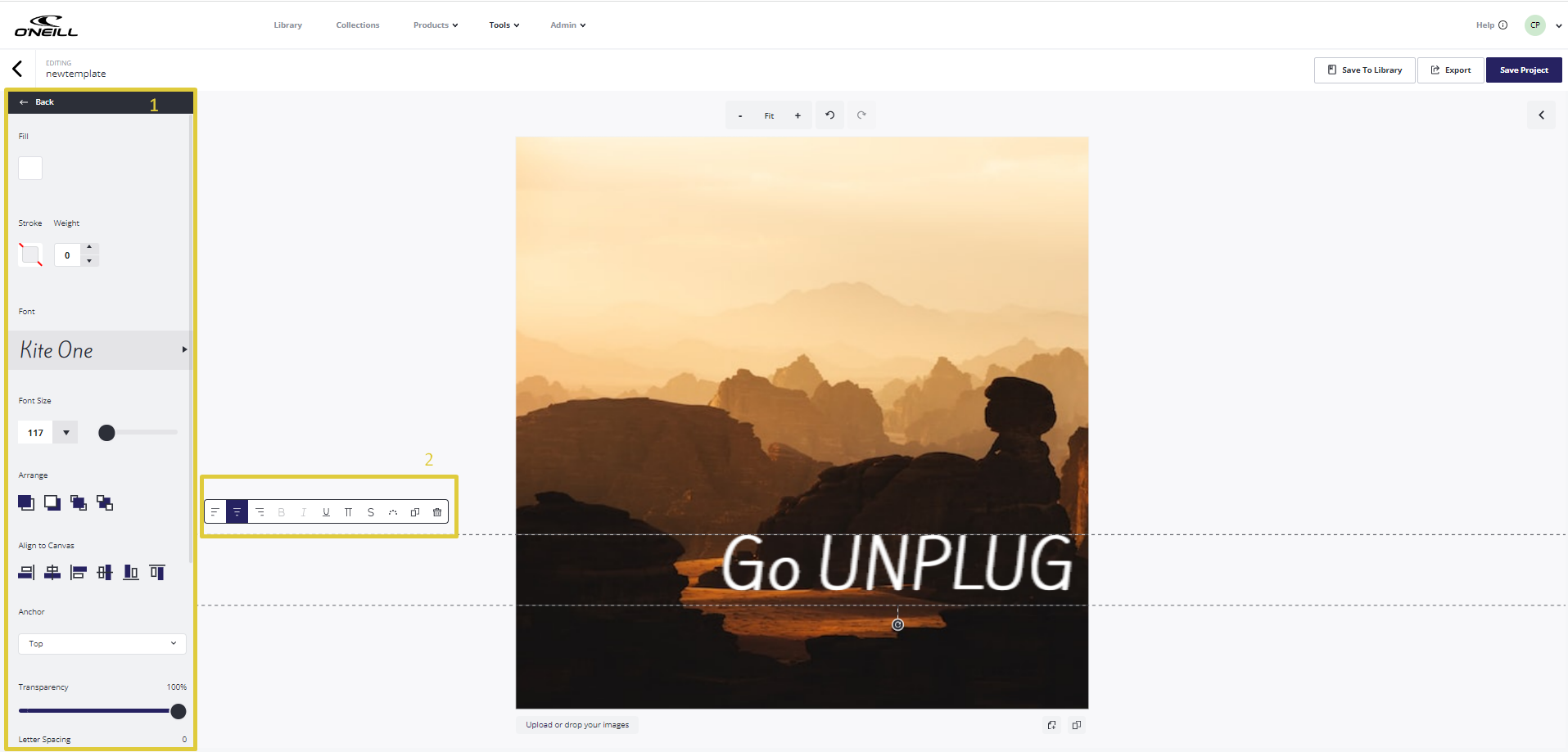
Task: Expand the Tools menu
Action: 504,25
